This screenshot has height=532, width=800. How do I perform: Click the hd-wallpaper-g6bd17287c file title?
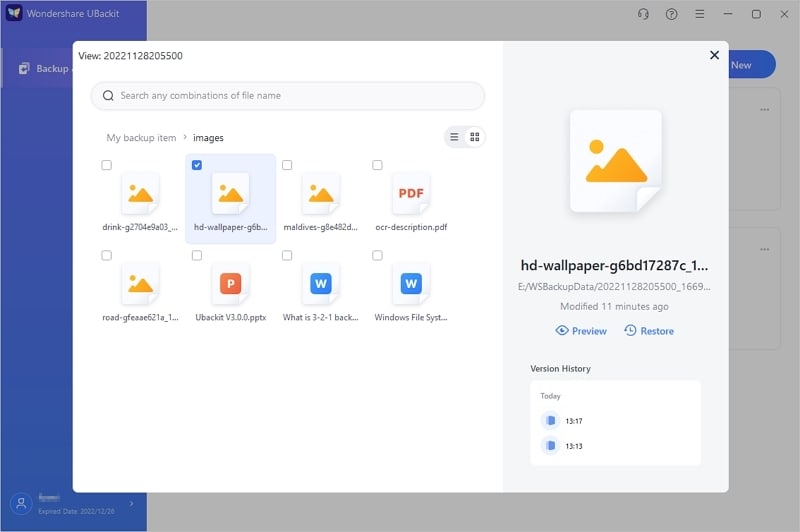[x=614, y=265]
